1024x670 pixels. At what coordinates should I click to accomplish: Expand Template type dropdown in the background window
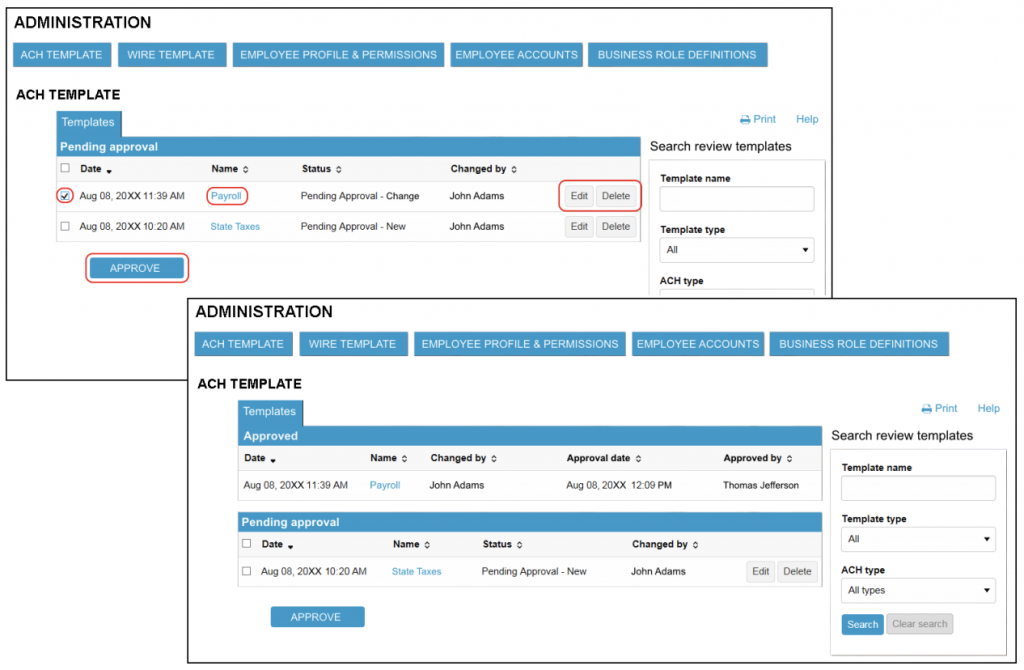coord(737,250)
